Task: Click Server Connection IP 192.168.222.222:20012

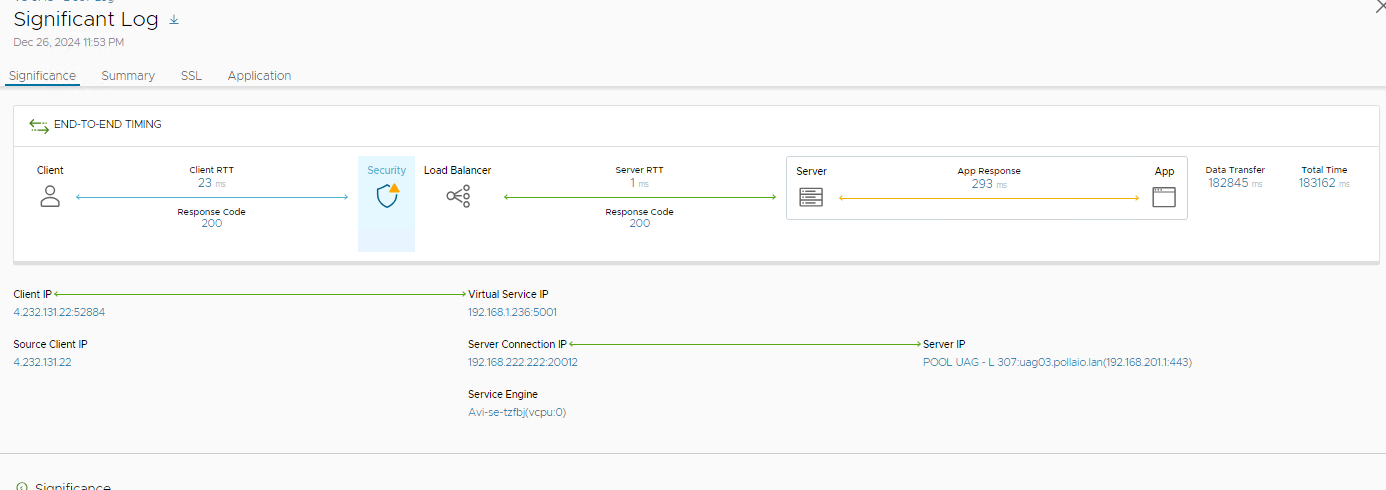Action: pos(523,362)
